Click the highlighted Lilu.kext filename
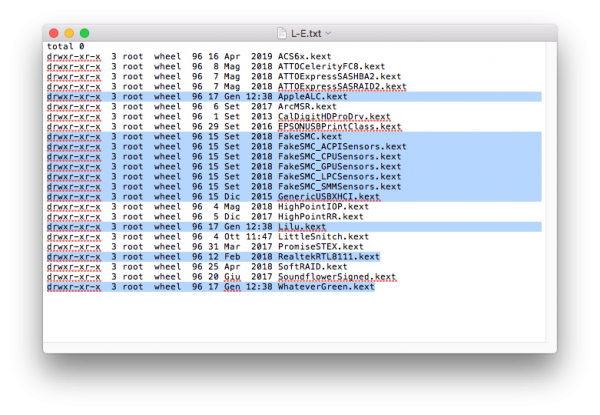600x415 pixels. [302, 227]
